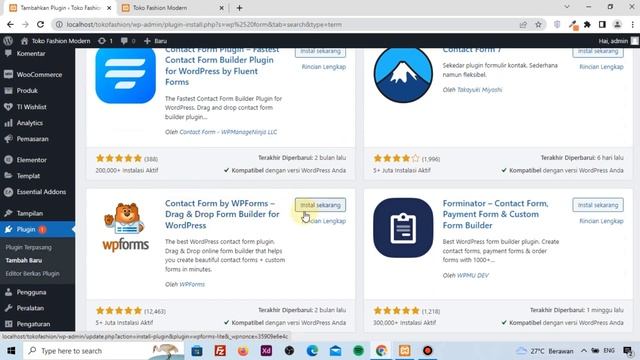Click the WordPress logo in admin bar
Screen dimensions: 640x360
(8, 41)
